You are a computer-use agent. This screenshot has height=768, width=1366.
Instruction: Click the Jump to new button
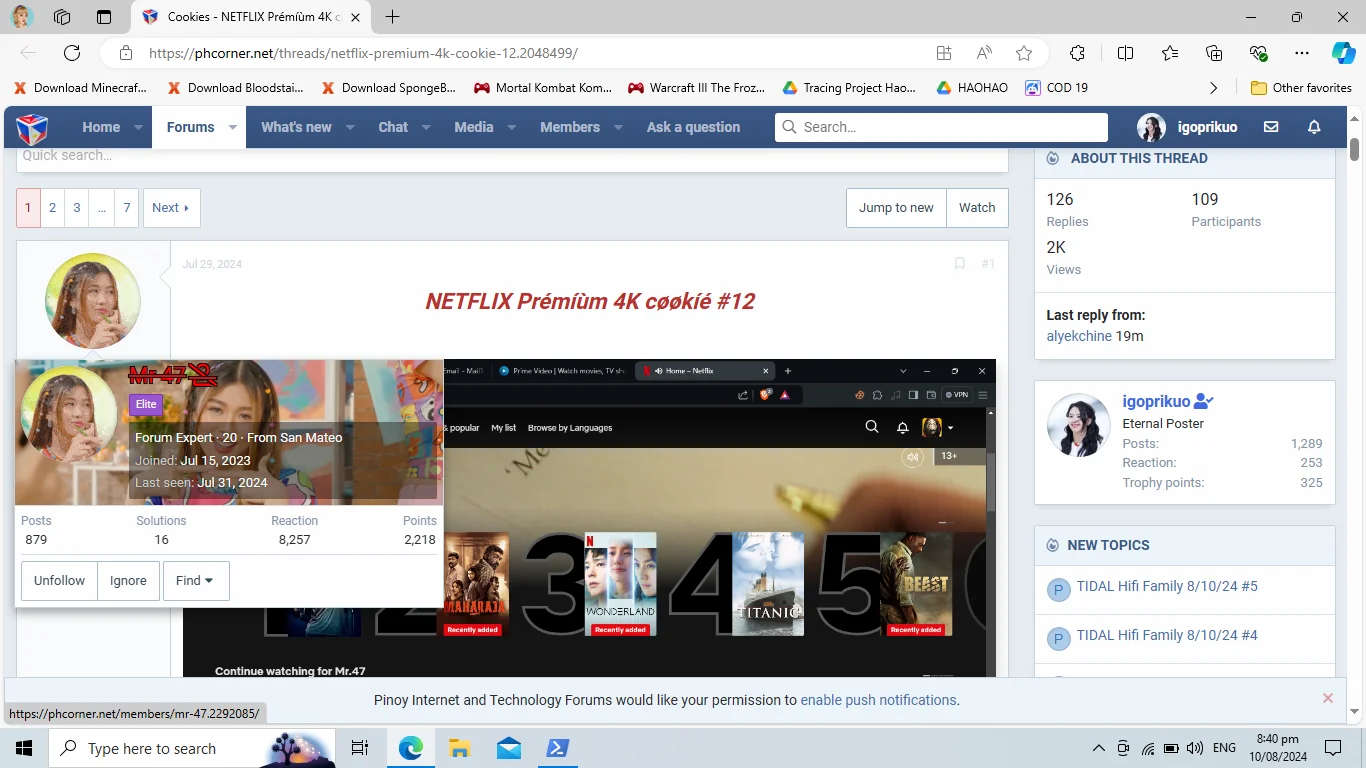pos(896,208)
